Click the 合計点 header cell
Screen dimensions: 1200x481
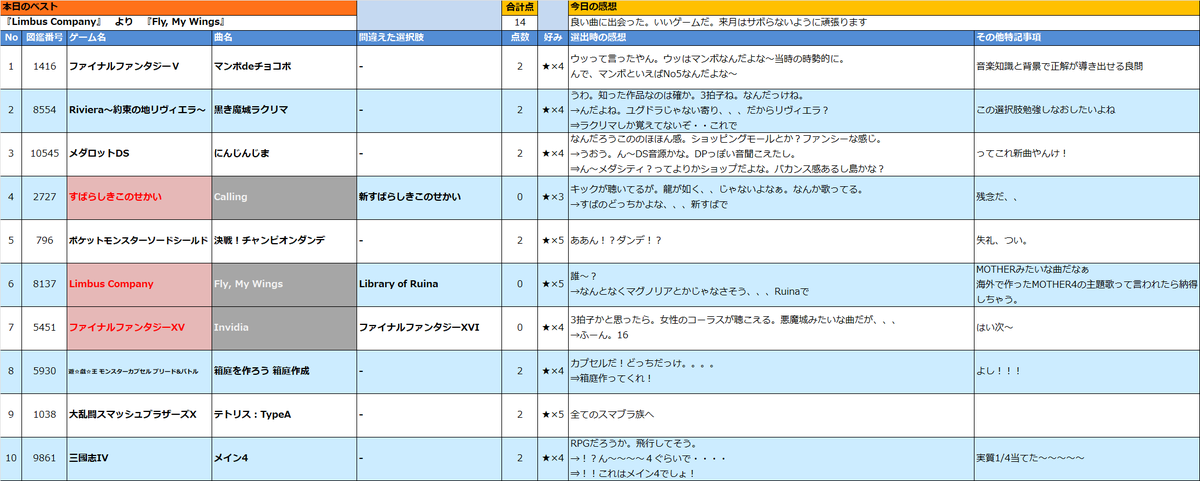point(520,7)
